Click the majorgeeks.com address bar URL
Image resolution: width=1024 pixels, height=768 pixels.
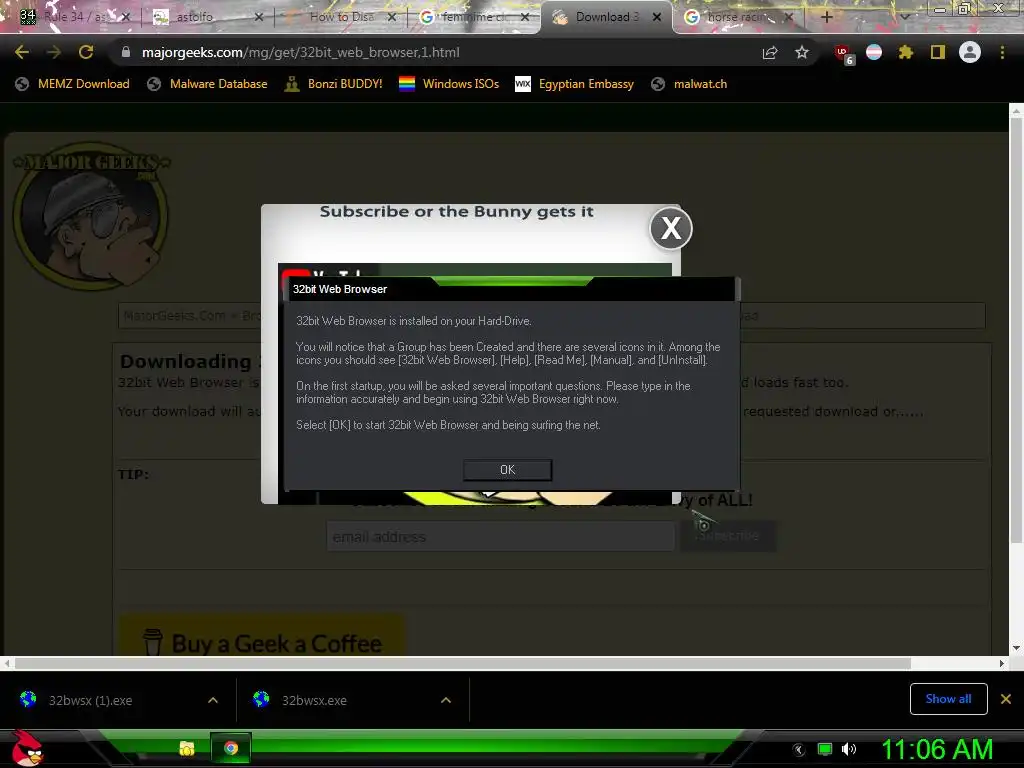coord(300,52)
